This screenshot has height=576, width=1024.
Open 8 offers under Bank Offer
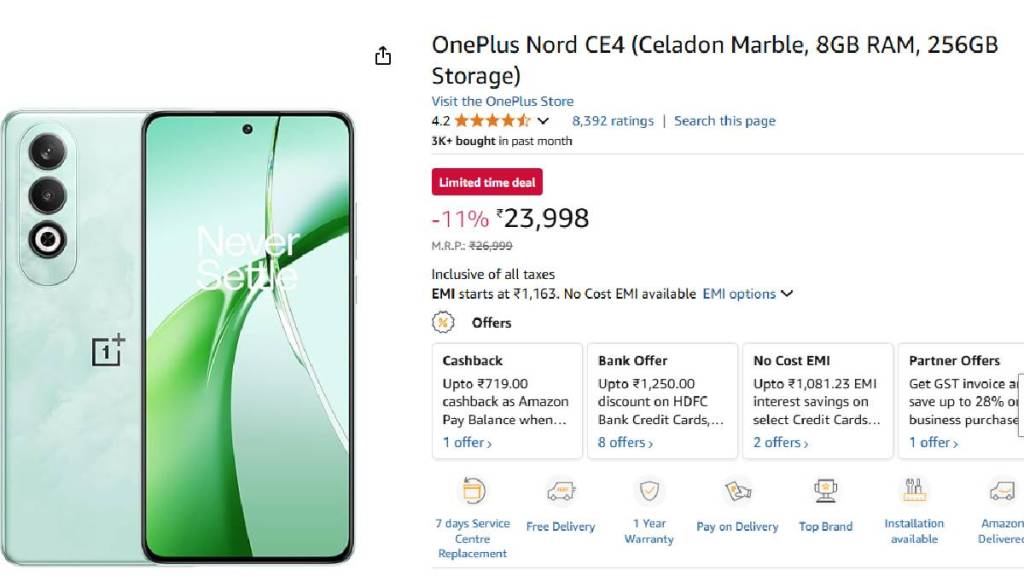[x=625, y=442]
